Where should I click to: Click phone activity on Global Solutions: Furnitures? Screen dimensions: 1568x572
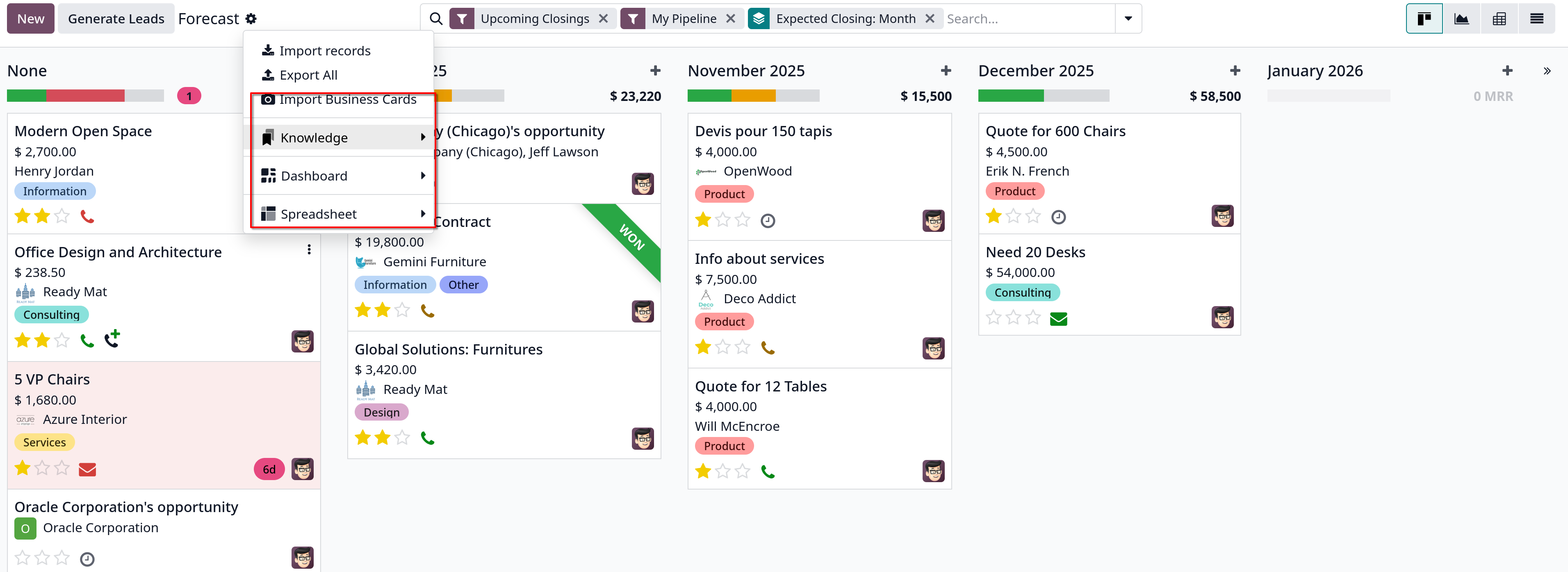tap(427, 438)
